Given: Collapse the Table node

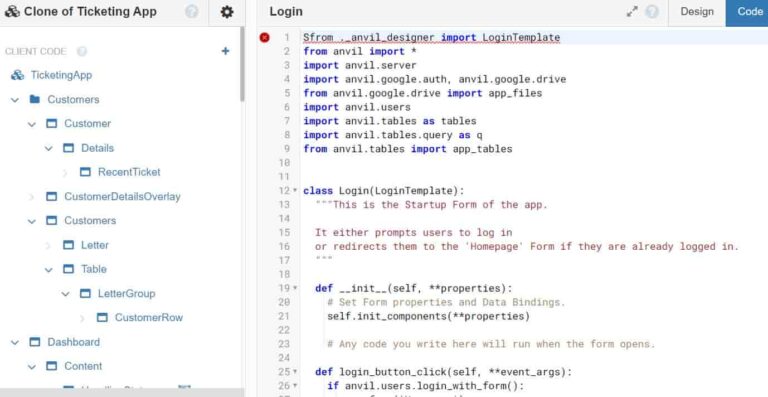Looking at the screenshot, I should pos(48,270).
